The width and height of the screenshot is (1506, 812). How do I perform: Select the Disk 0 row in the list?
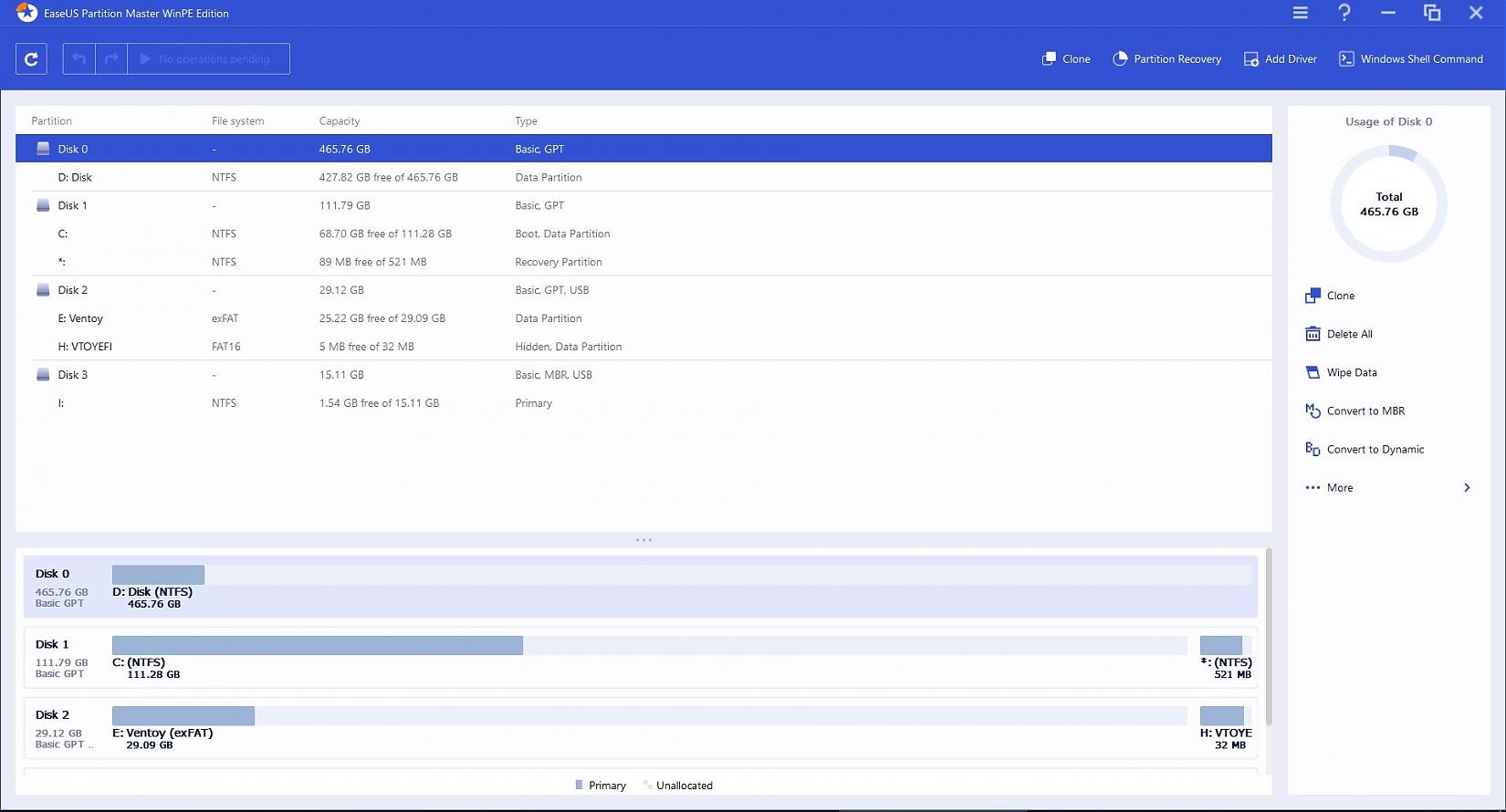[643, 149]
